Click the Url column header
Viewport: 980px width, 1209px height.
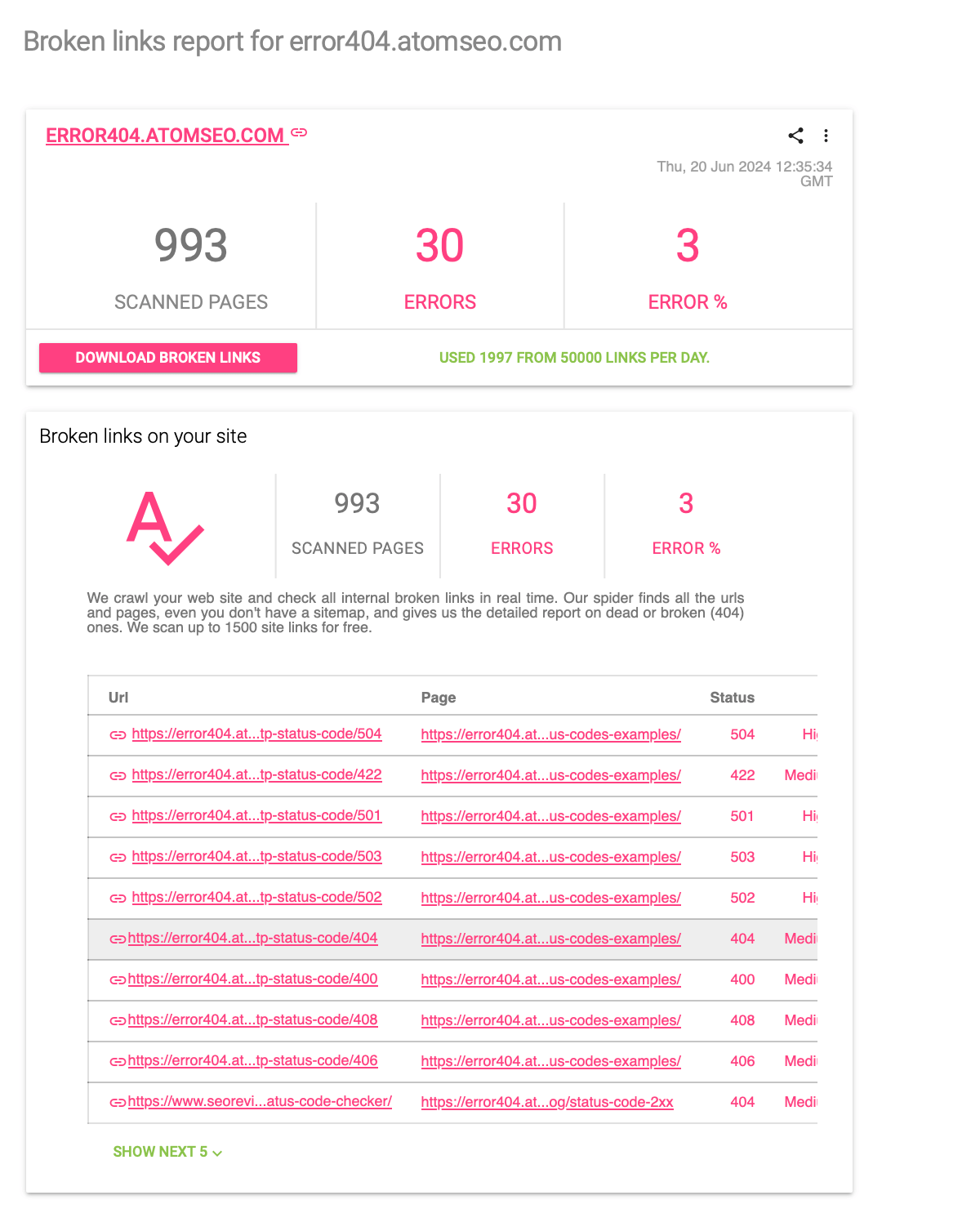tap(118, 698)
